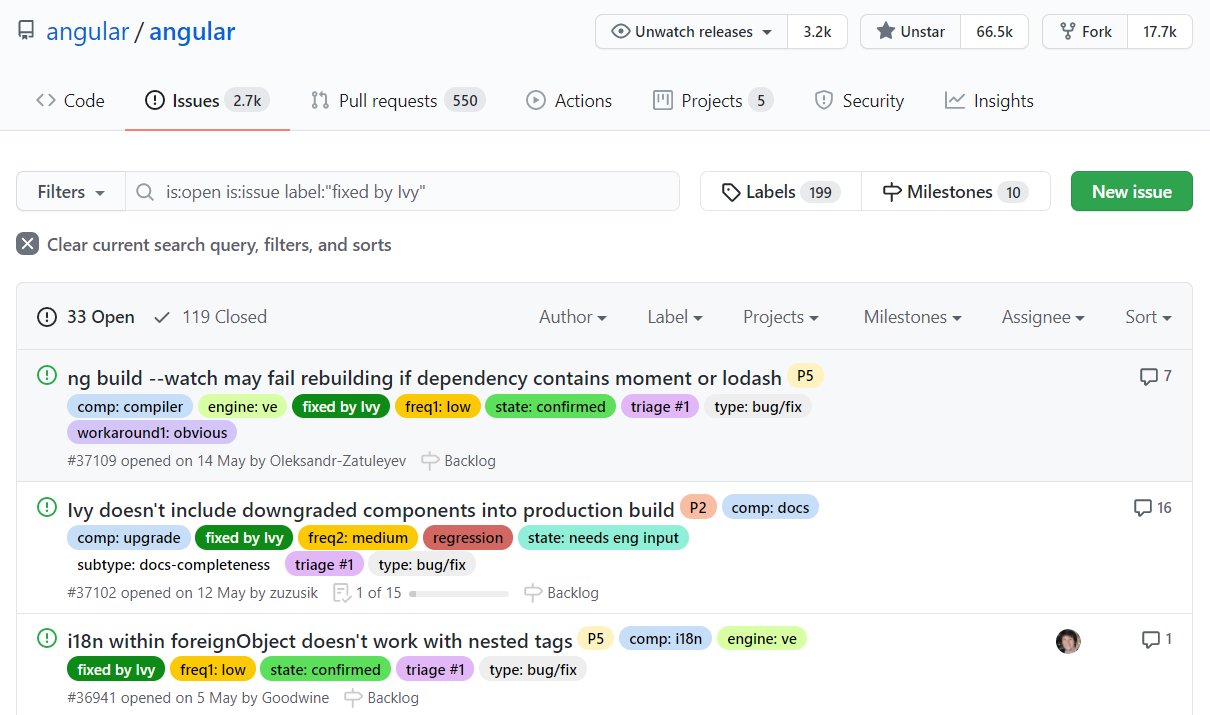The width and height of the screenshot is (1210, 715).
Task: Click the Backlog milestone on issue #37109
Action: click(x=458, y=461)
